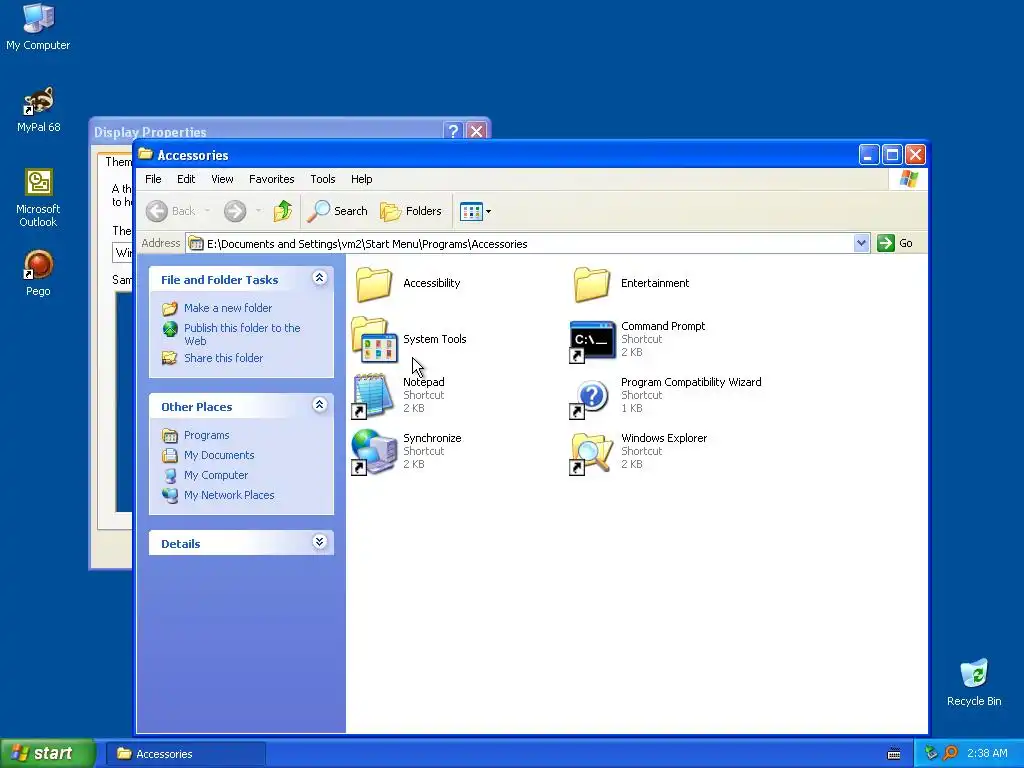The image size is (1024, 768).
Task: Click Share this folder link
Action: click(x=223, y=358)
